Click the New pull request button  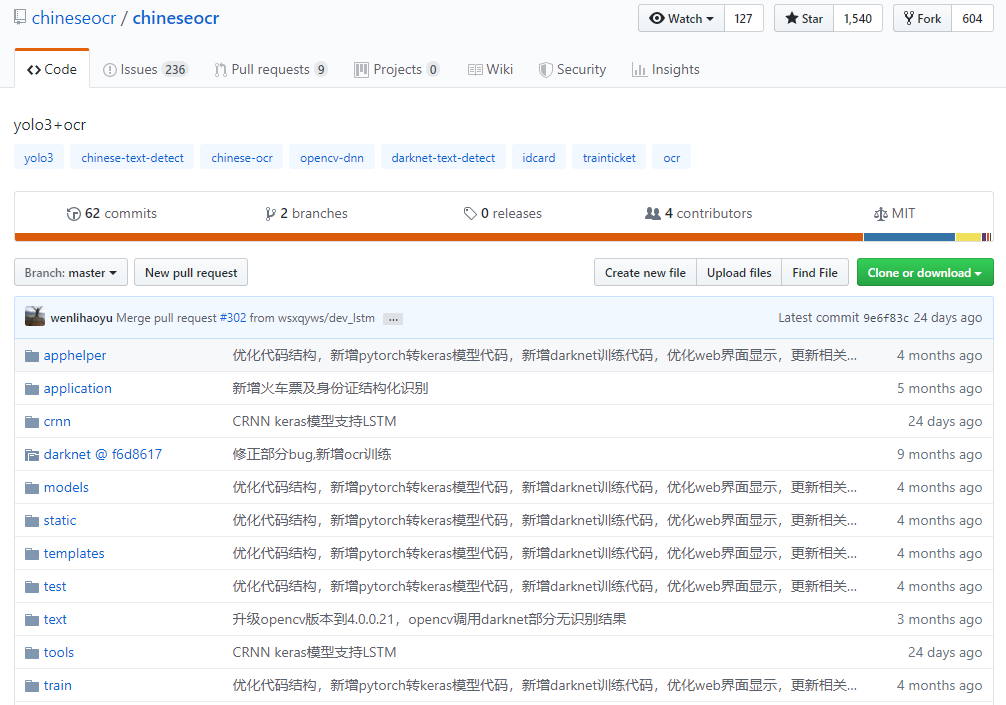tap(191, 273)
